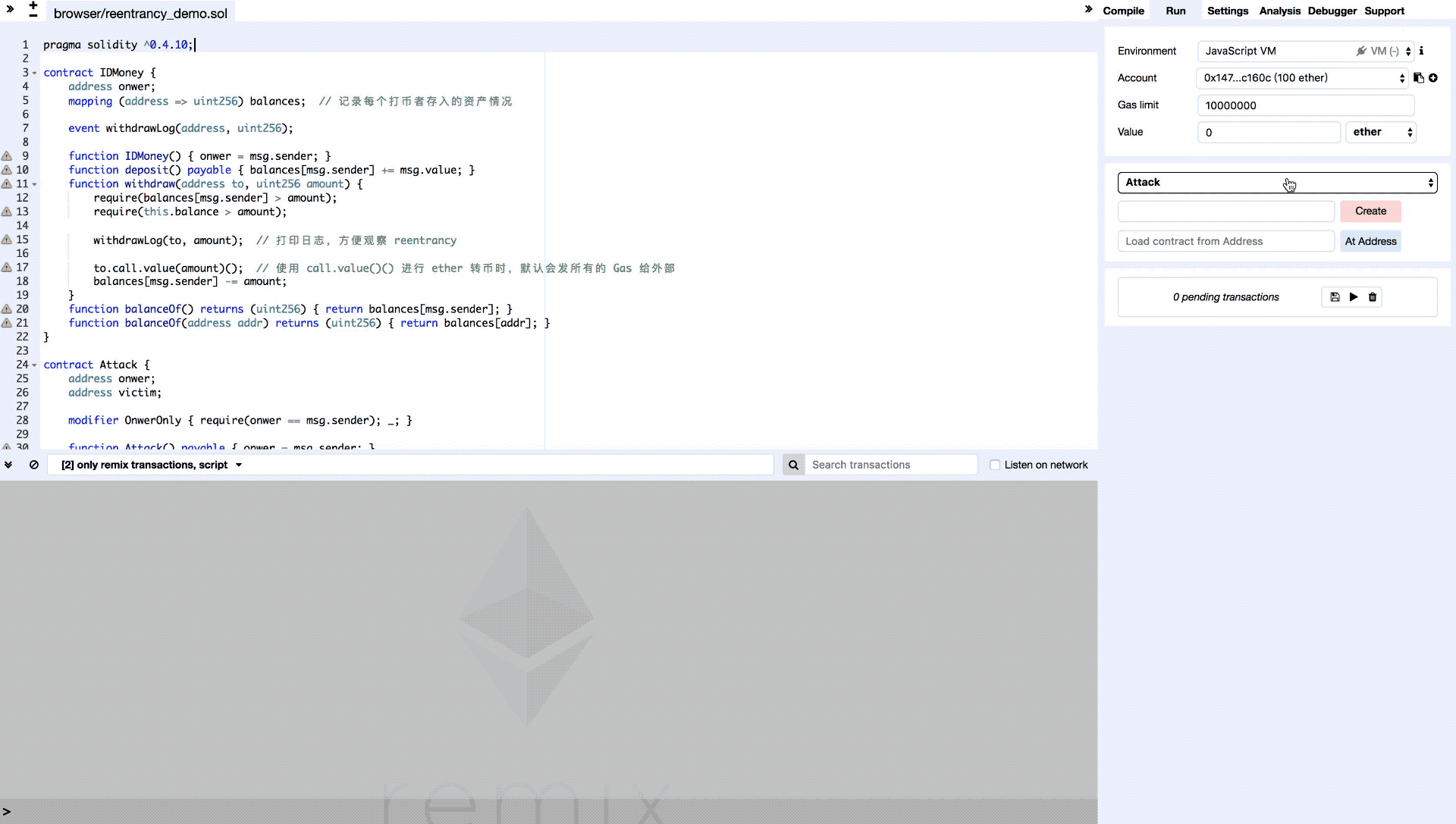Viewport: 1456px width, 824px height.
Task: Enable the Listen on network checkbox
Action: point(995,465)
